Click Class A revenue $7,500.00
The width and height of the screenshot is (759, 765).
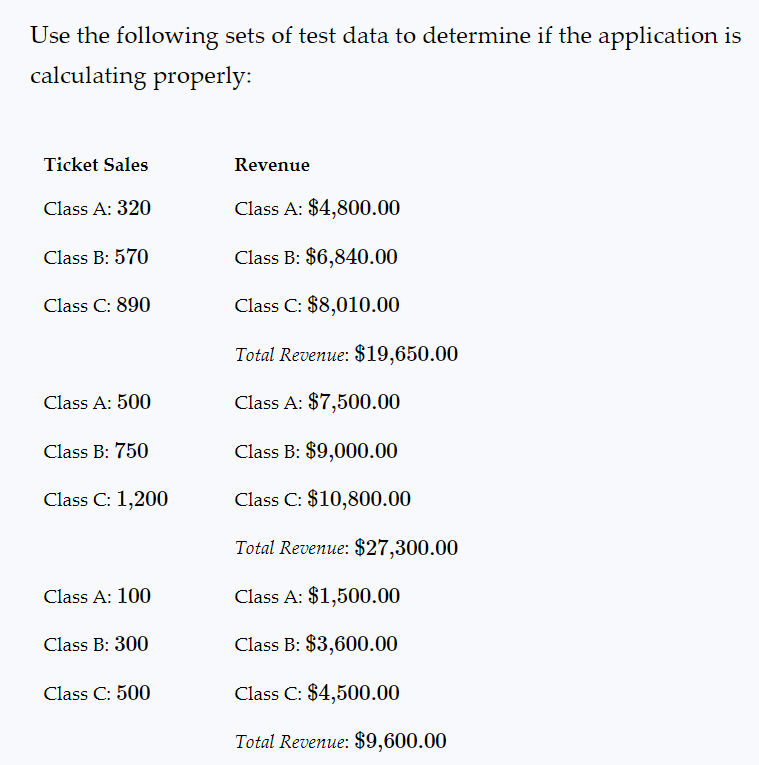pyautogui.click(x=317, y=403)
